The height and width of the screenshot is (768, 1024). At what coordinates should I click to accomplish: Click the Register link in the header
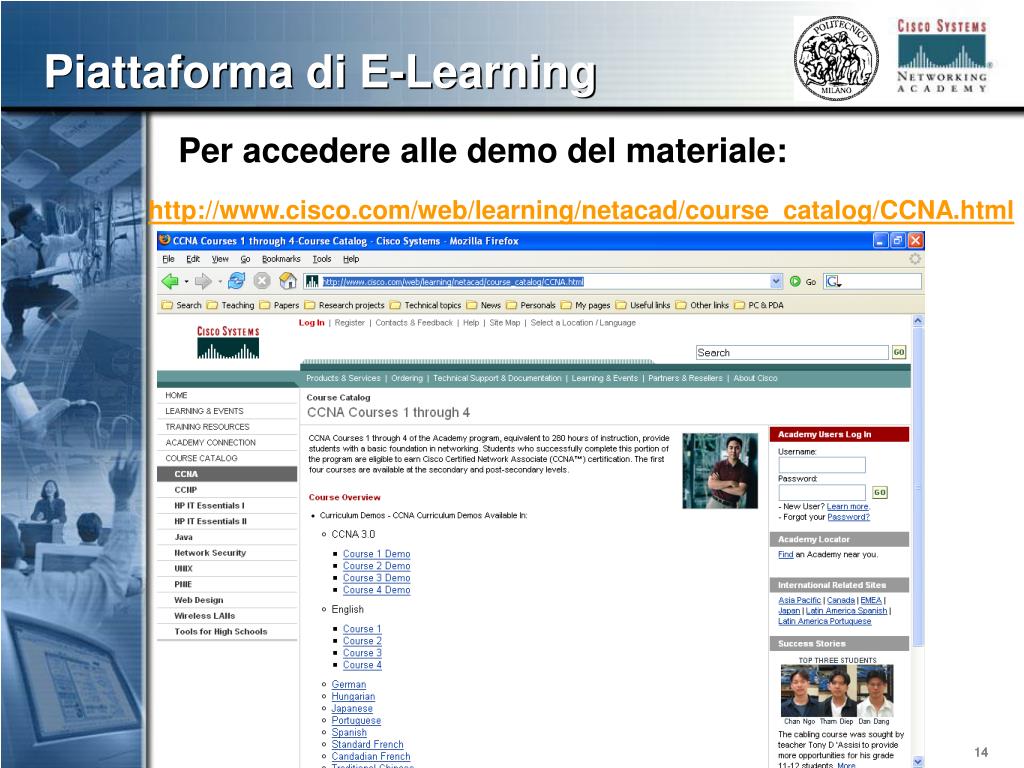coord(349,323)
